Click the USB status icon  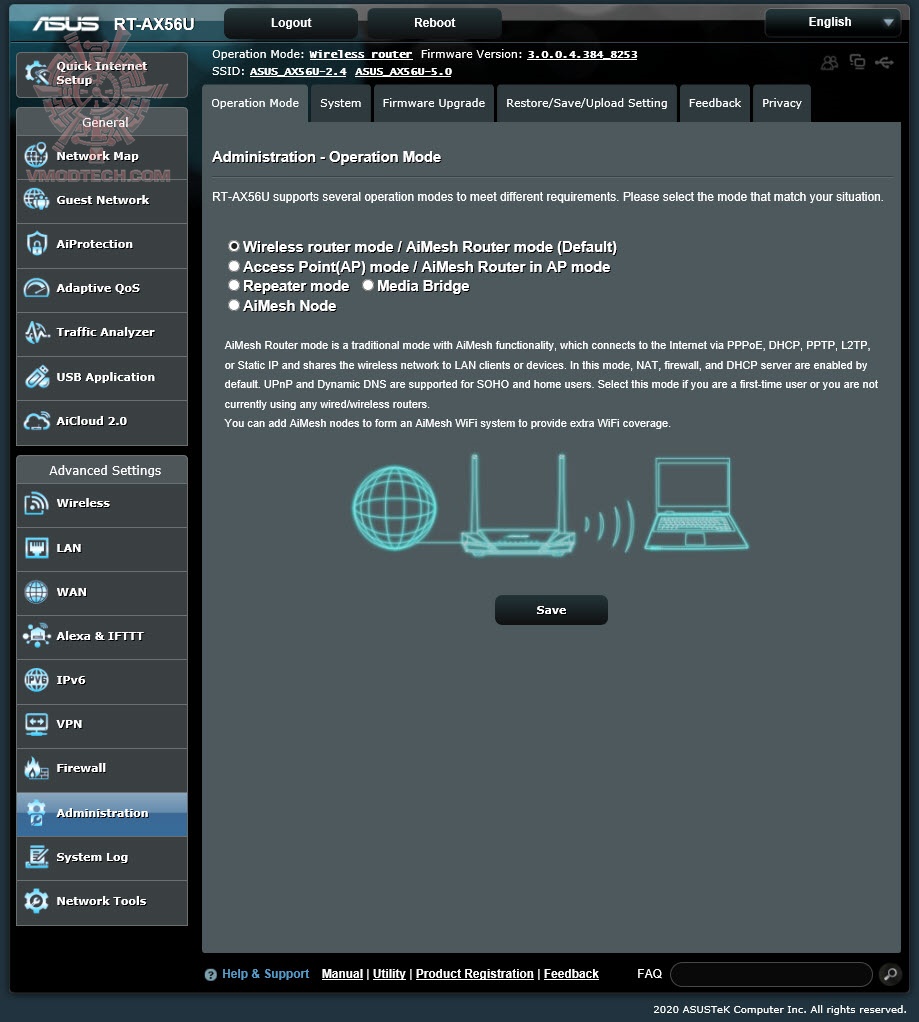pyautogui.click(x=884, y=62)
